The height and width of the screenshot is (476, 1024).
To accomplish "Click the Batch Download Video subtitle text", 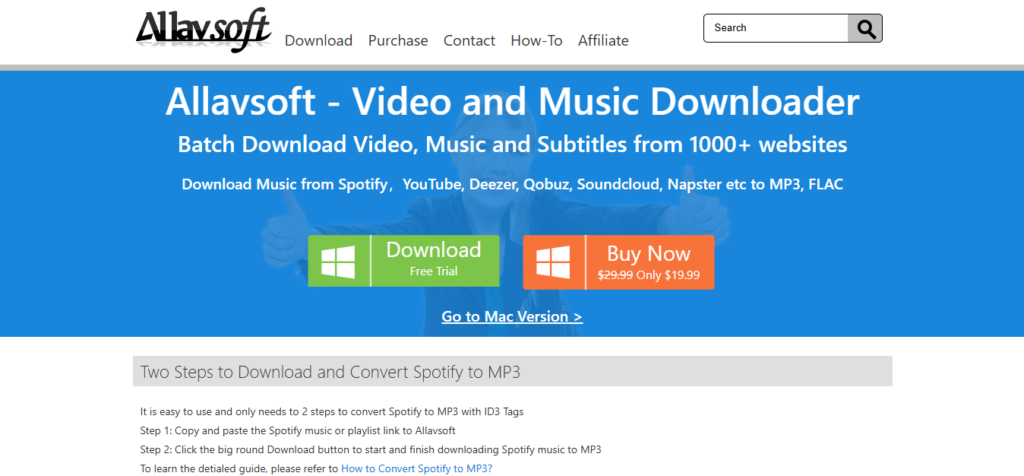I will pos(512,145).
